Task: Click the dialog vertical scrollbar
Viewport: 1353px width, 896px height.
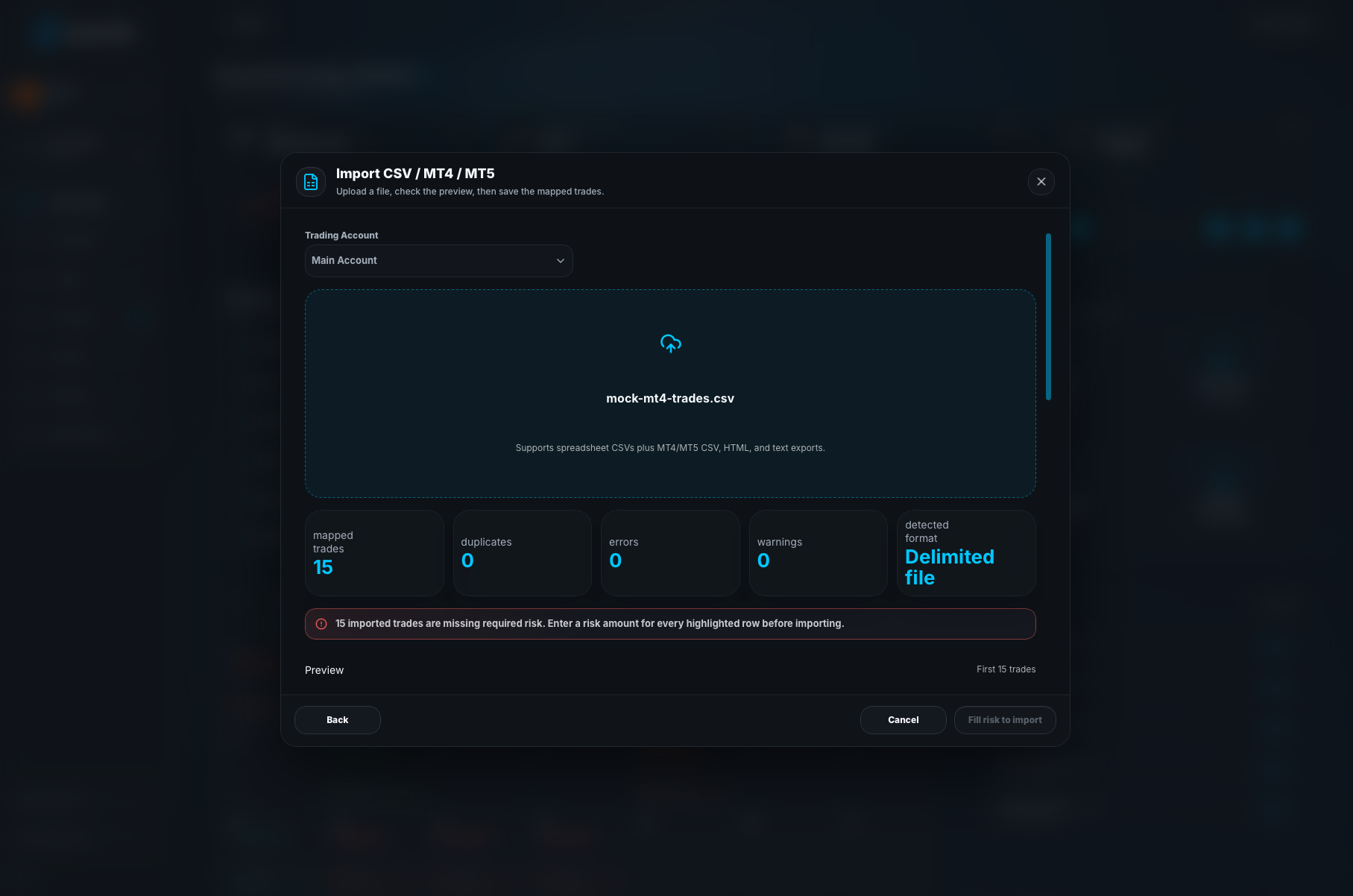Action: [x=1048, y=317]
